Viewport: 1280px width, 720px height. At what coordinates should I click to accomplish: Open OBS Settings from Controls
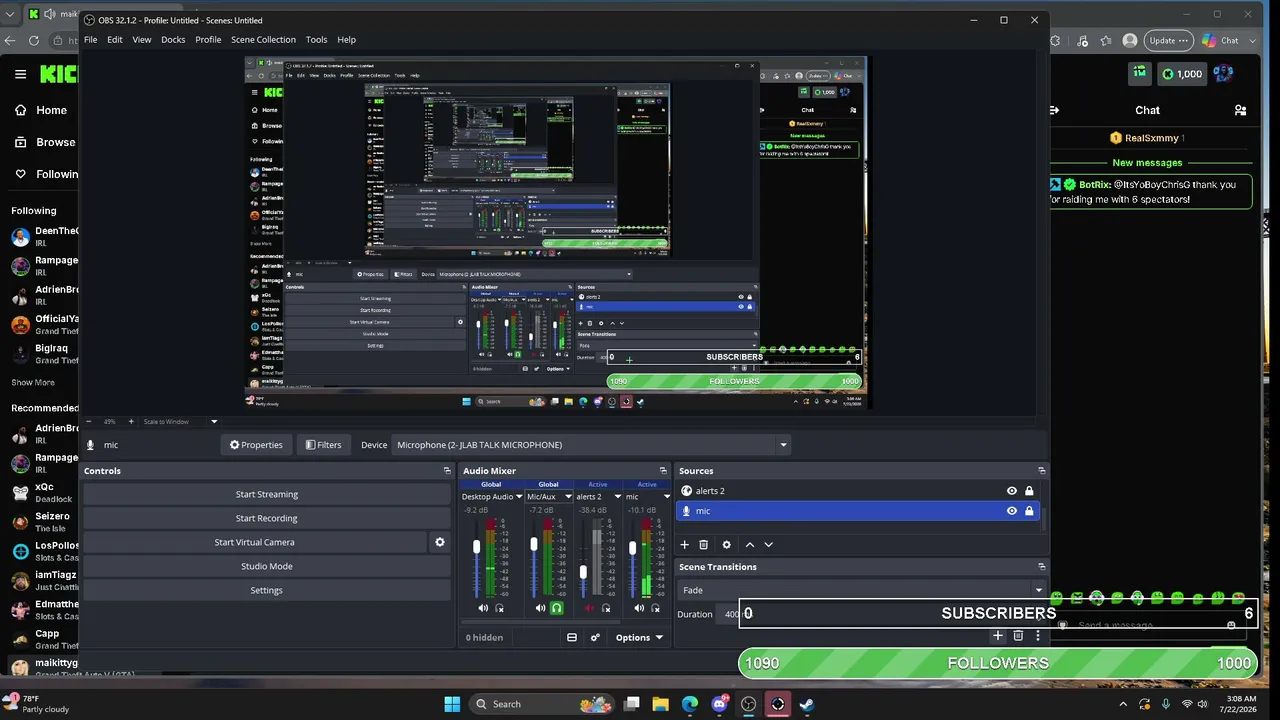pos(267,590)
